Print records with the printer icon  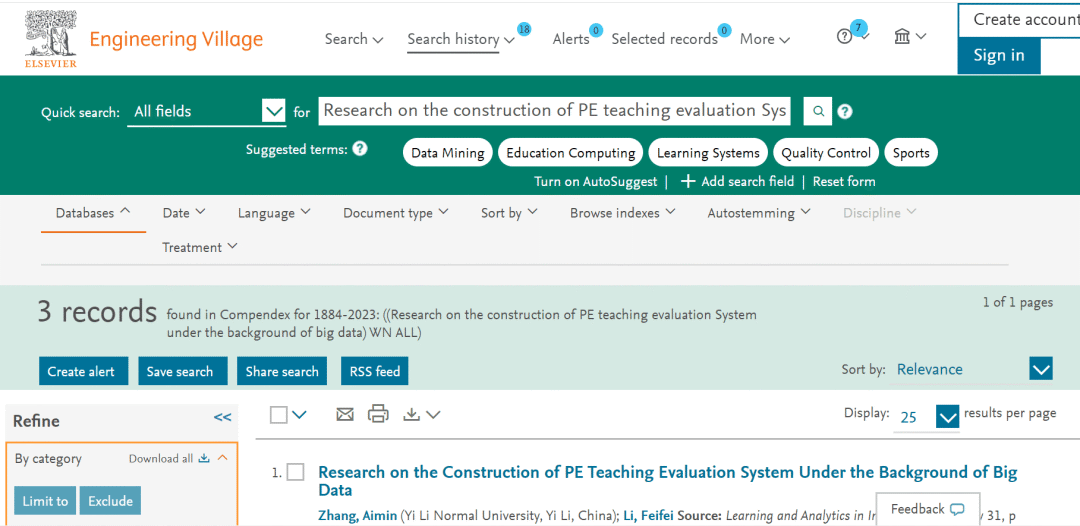tap(378, 414)
